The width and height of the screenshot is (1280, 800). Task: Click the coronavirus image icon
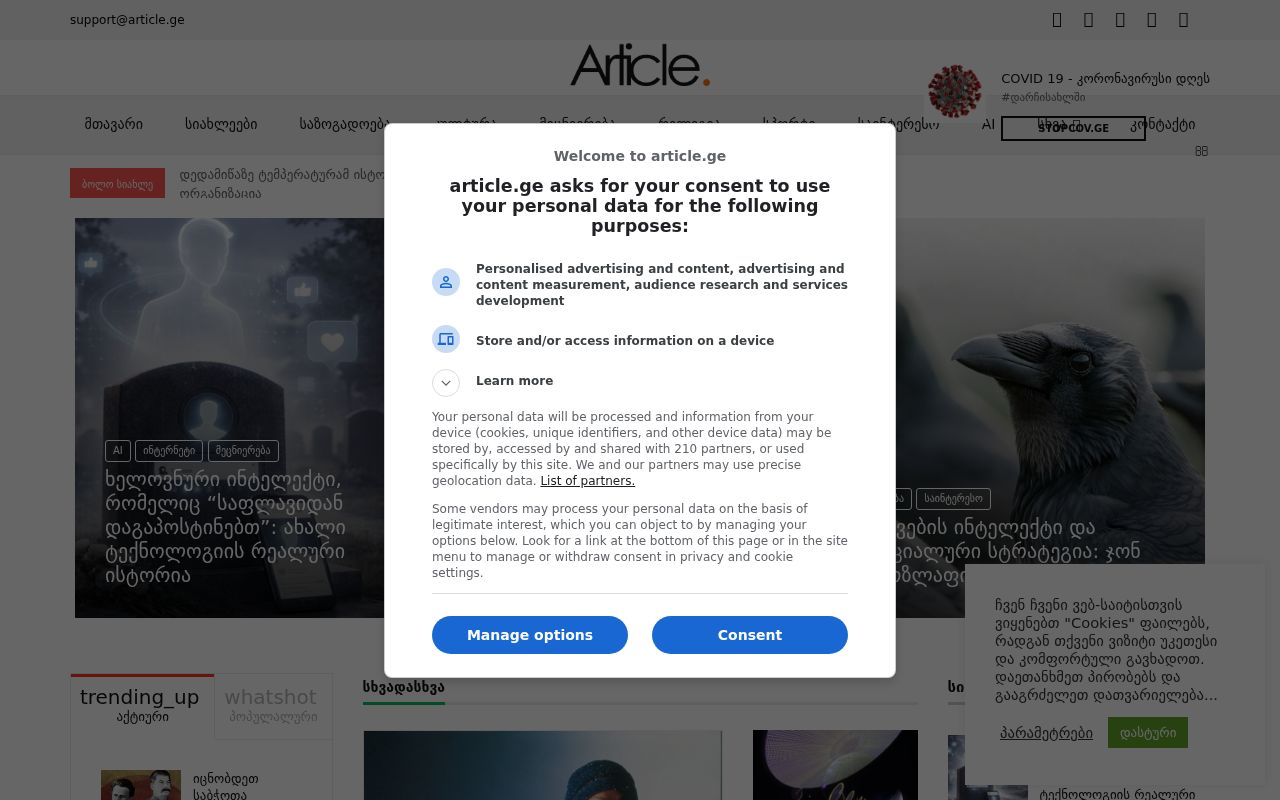point(955,91)
